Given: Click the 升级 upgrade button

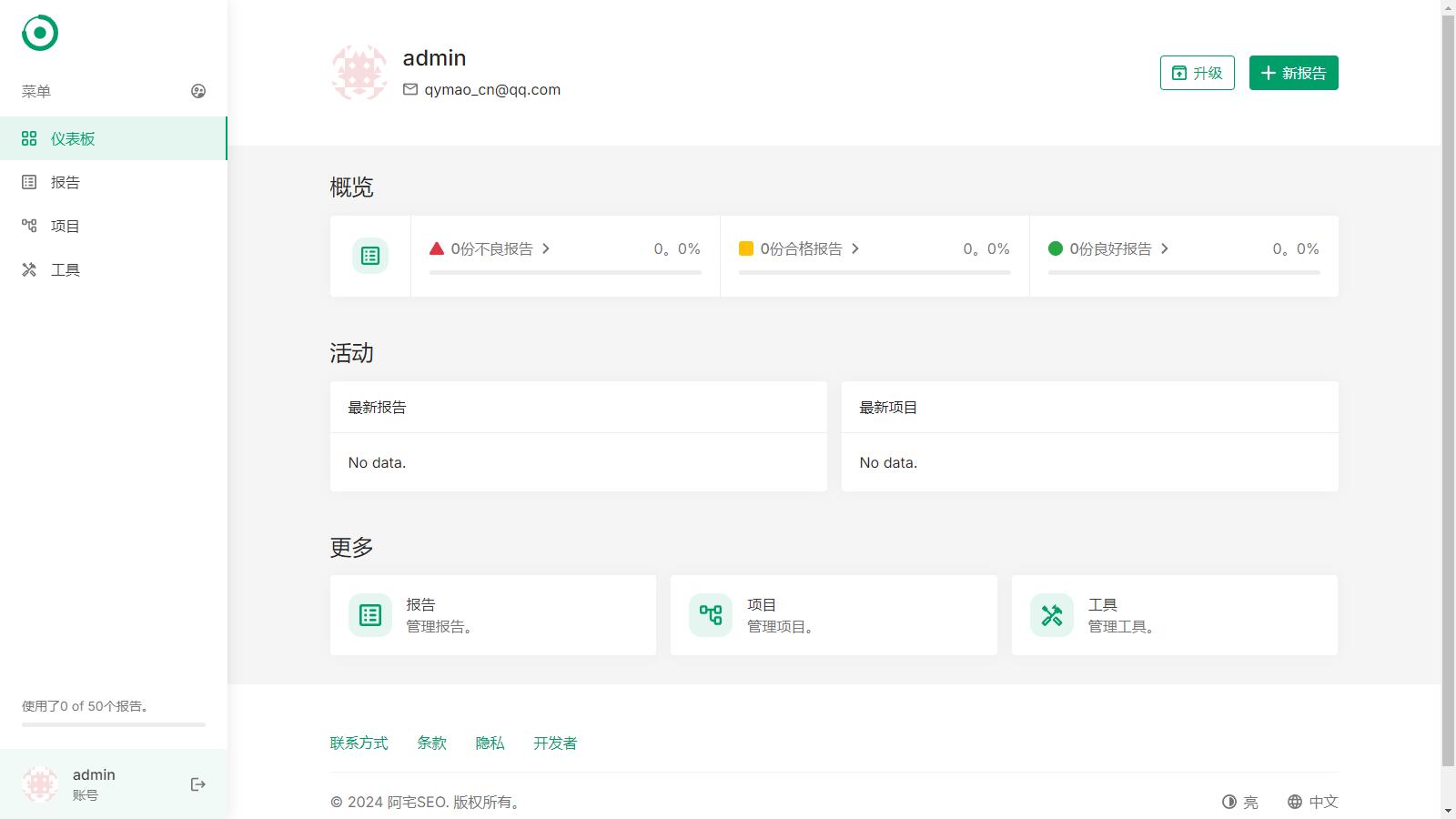Looking at the screenshot, I should 1197,73.
